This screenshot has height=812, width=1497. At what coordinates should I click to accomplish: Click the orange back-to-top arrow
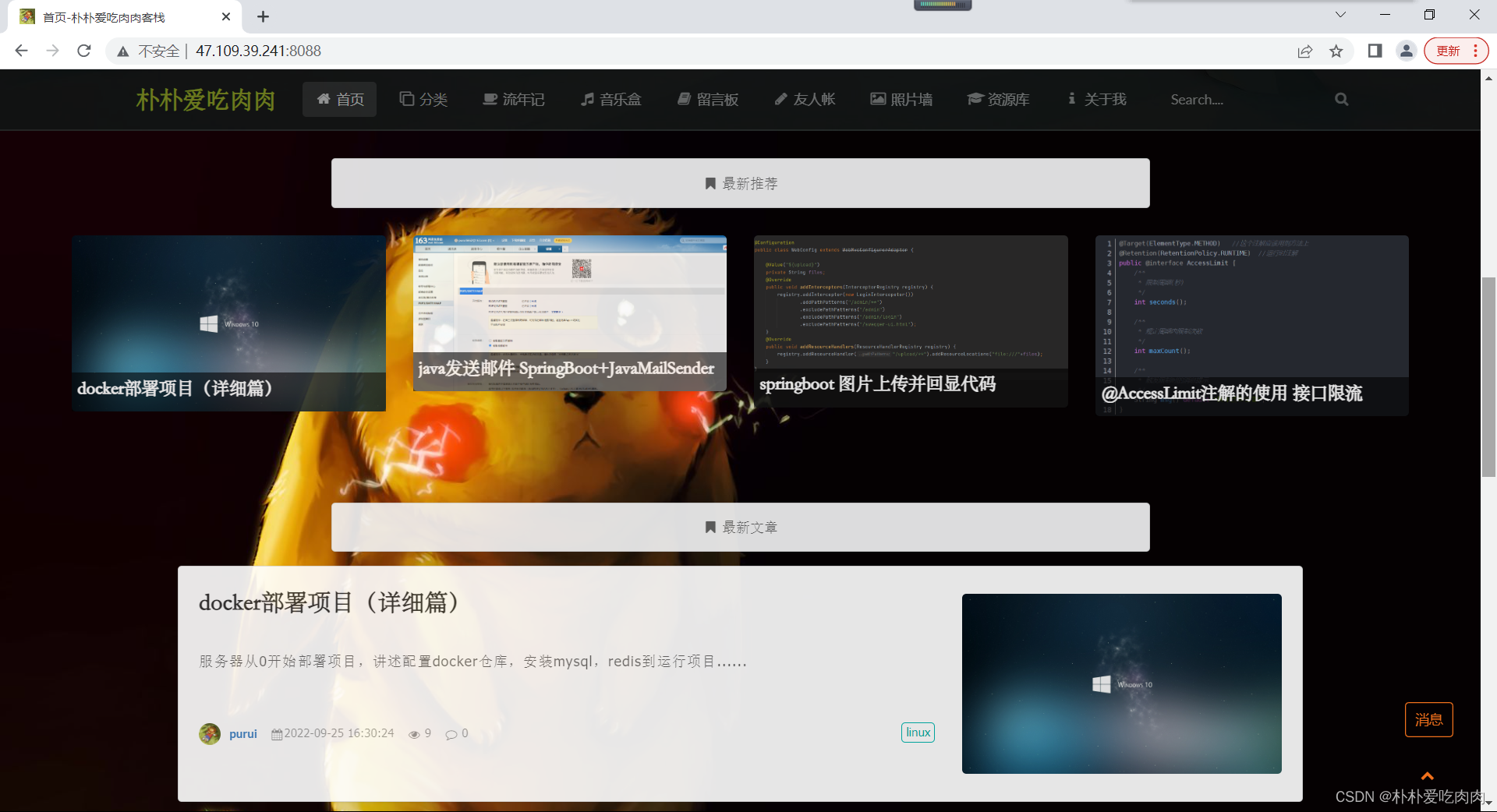click(1428, 776)
